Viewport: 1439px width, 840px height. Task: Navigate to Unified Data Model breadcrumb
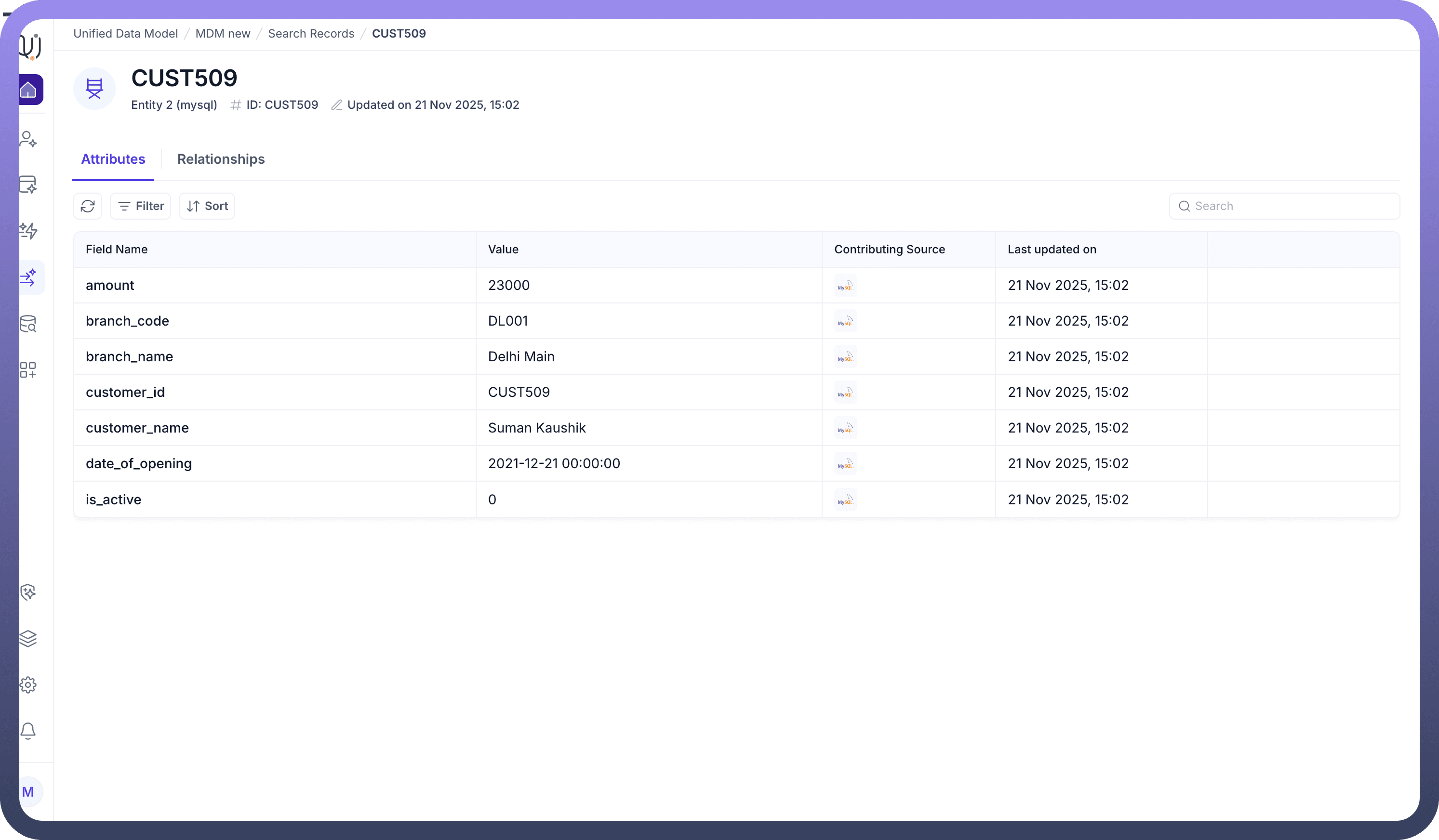click(x=126, y=34)
